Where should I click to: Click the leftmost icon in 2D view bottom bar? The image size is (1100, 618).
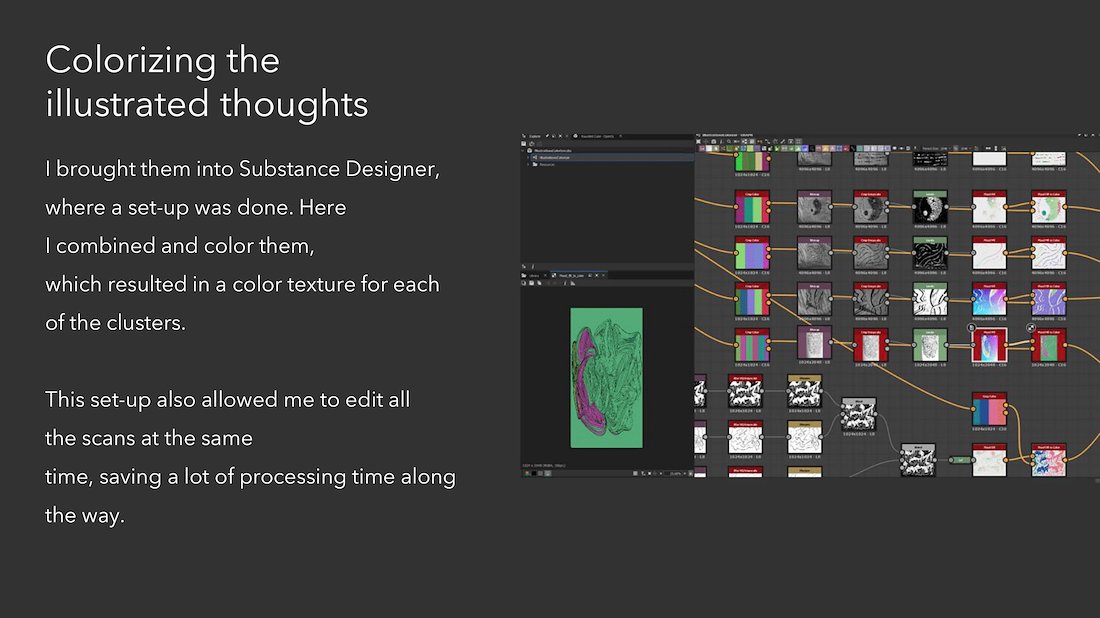pos(528,473)
